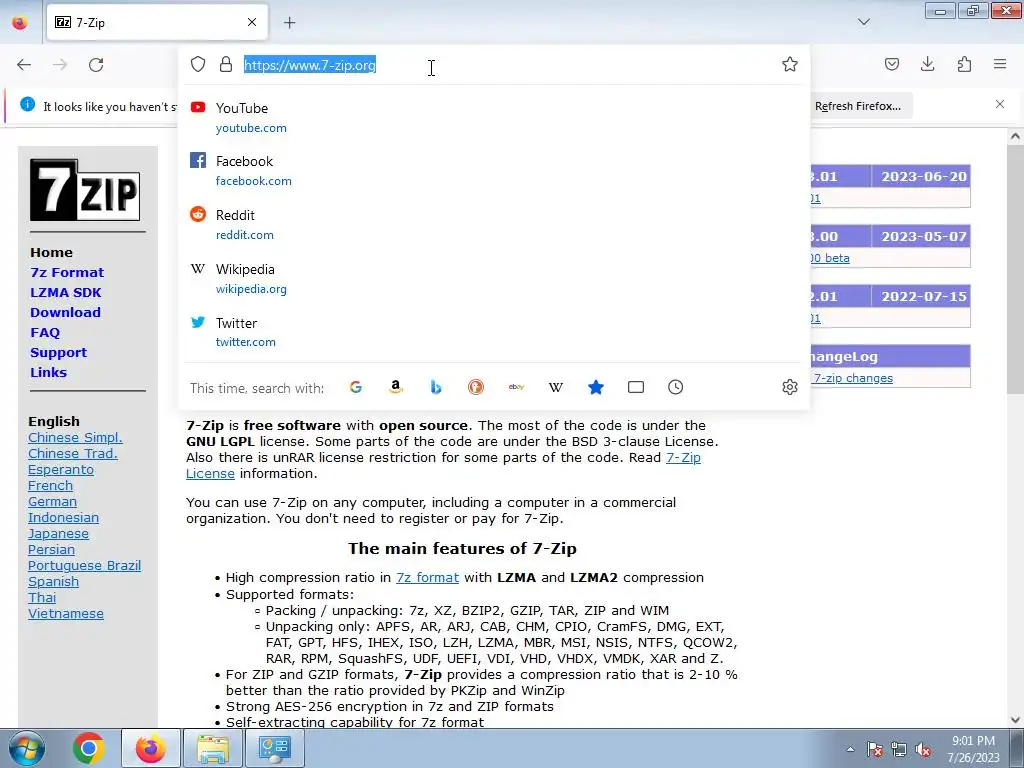Switch language to Vietnamese
Viewport: 1024px width, 768px height.
click(66, 613)
